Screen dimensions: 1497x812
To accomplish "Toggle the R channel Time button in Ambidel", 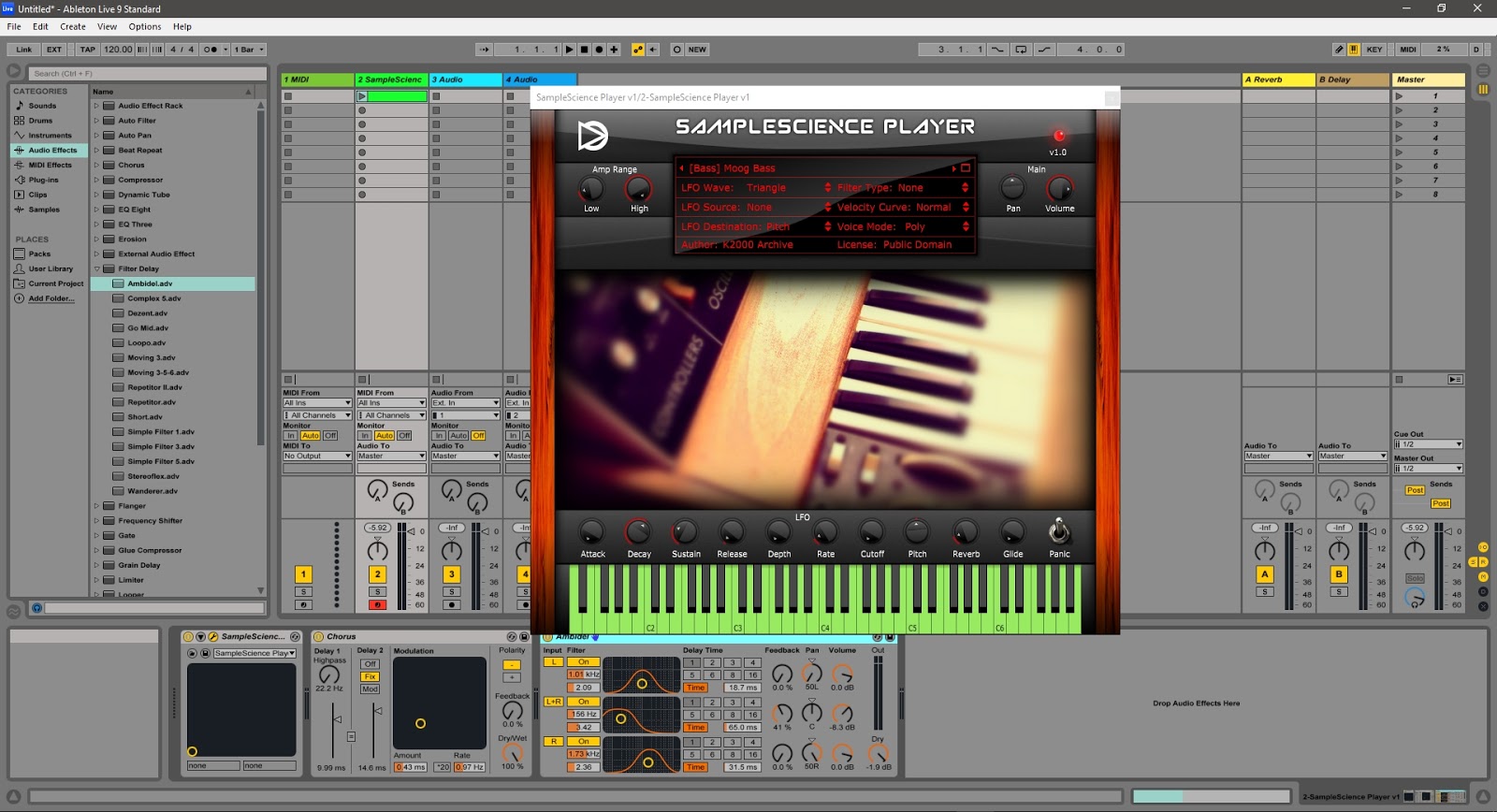I will [x=695, y=767].
